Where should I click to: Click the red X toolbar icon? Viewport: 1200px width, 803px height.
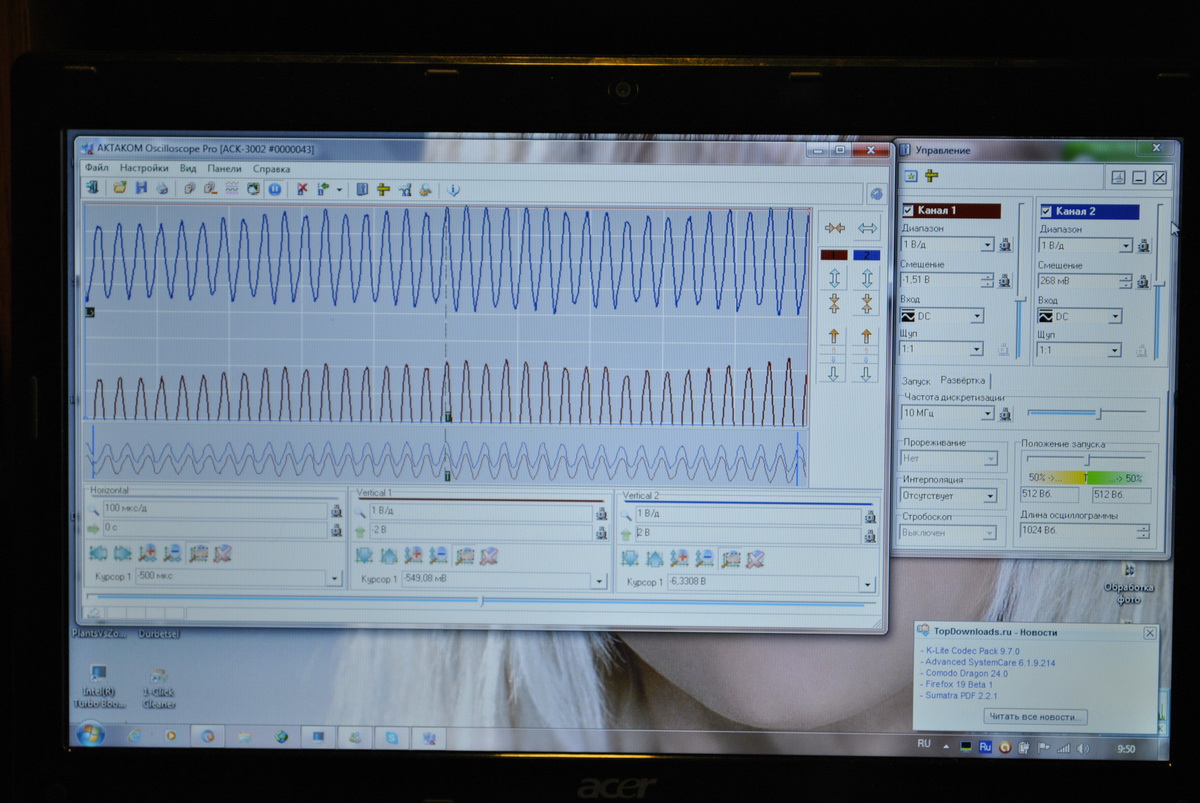[301, 189]
